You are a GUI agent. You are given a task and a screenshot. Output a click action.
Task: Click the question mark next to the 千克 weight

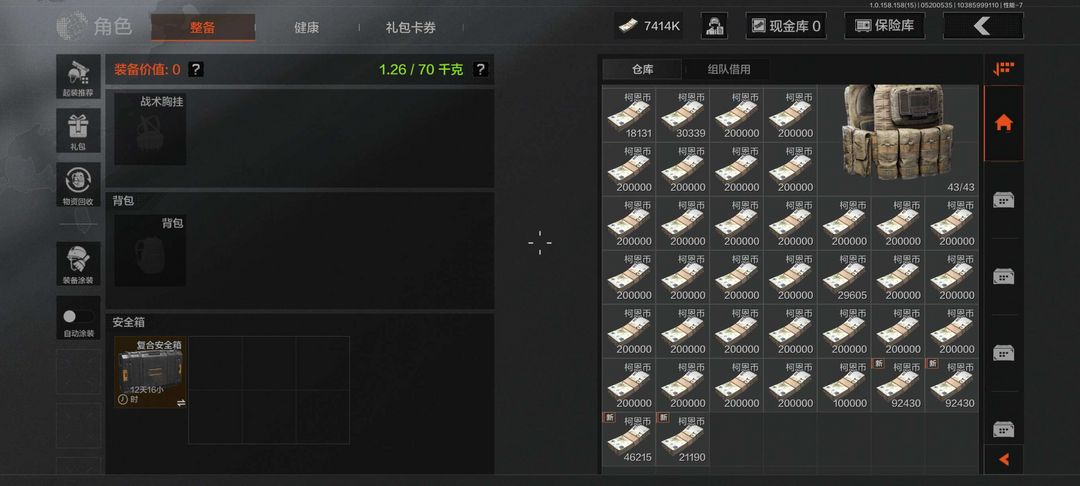(481, 69)
